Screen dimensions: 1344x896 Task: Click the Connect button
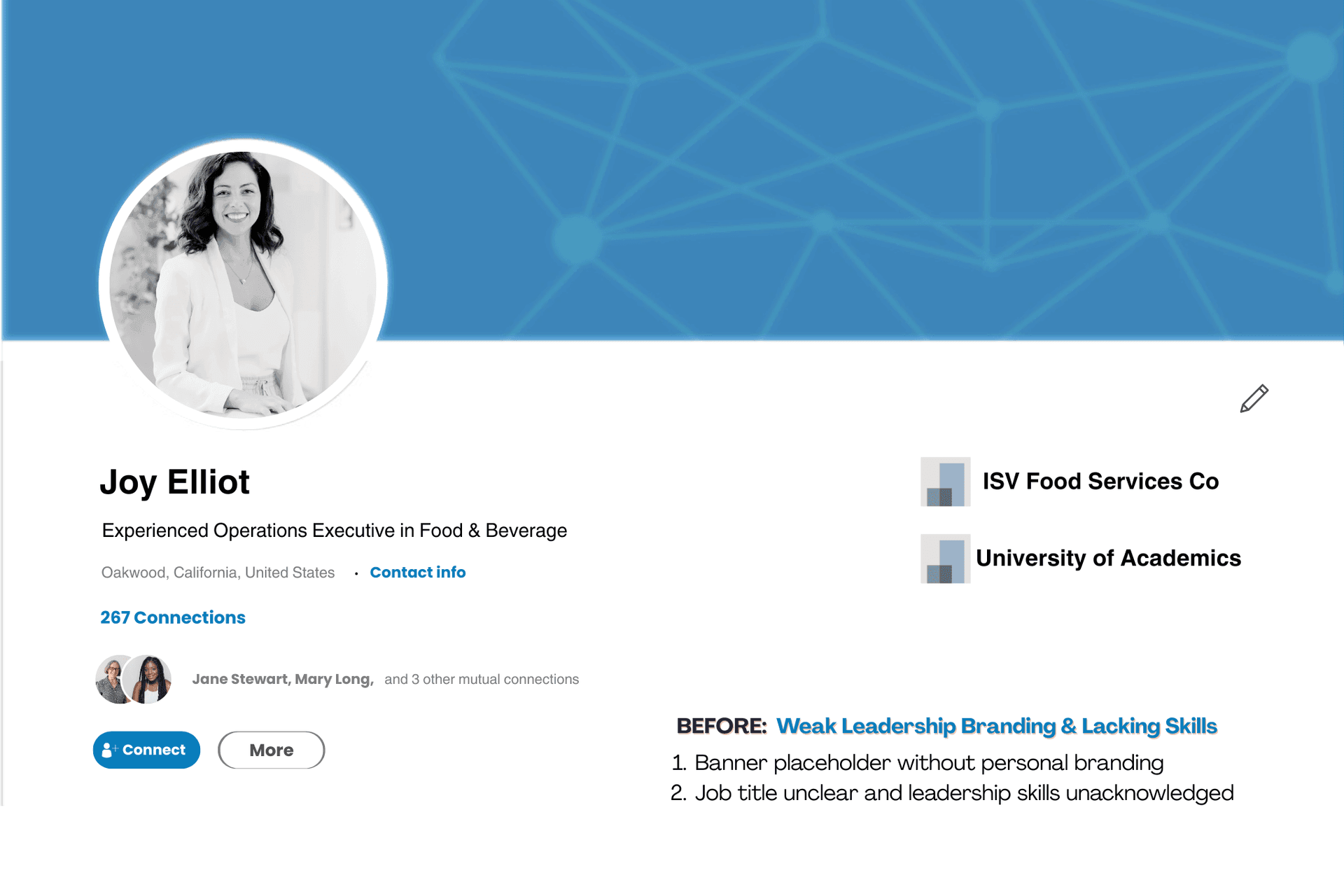coord(146,750)
